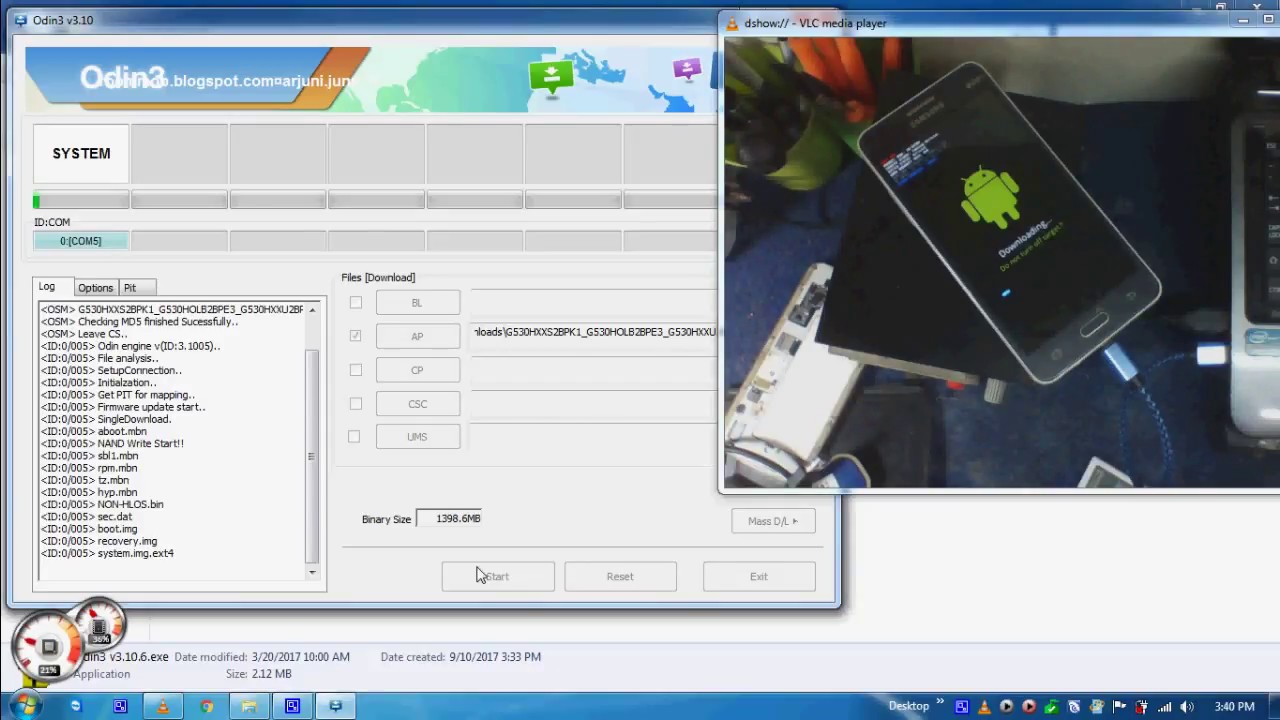1280x720 pixels.
Task: Click the BL file path field
Action: pyautogui.click(x=594, y=300)
